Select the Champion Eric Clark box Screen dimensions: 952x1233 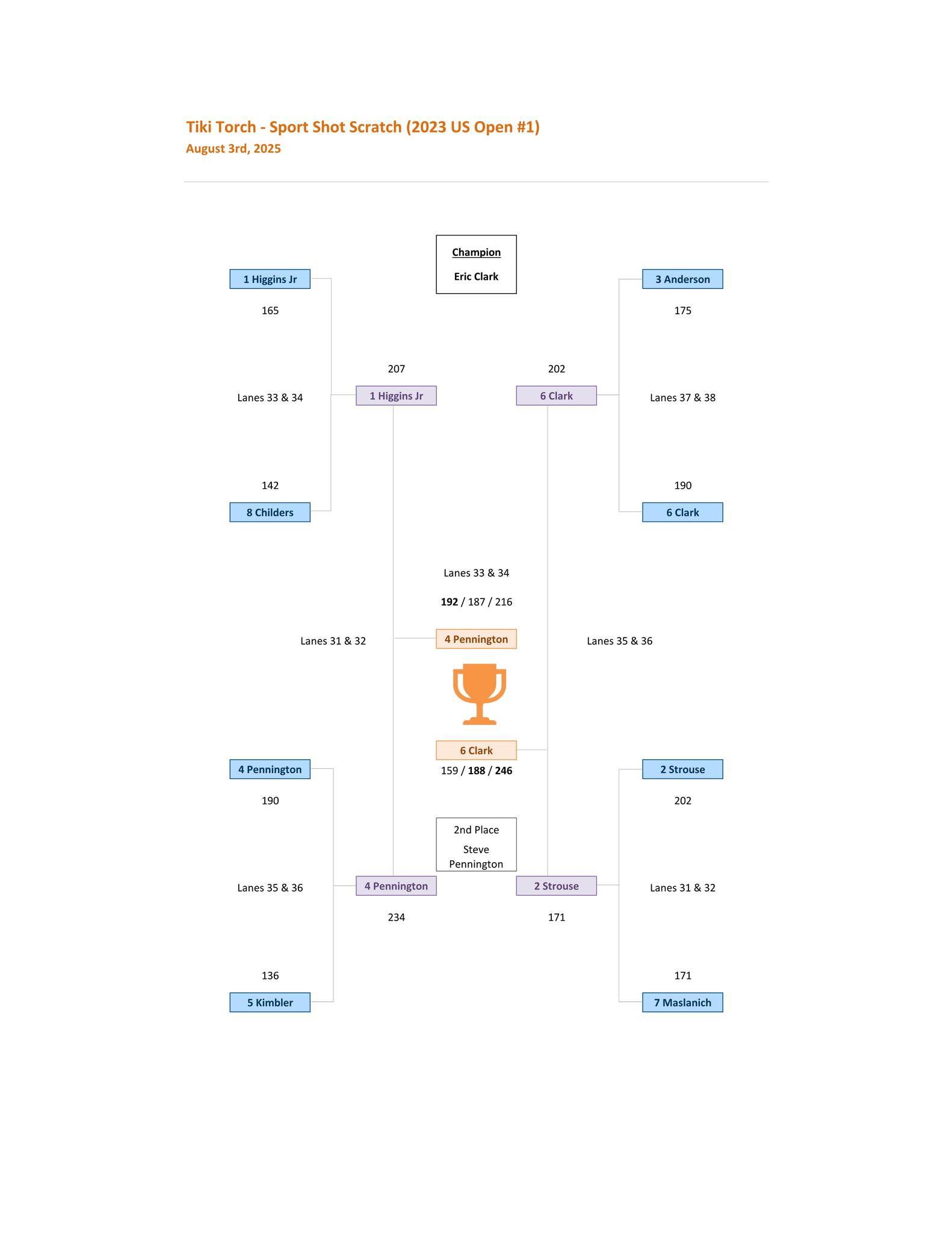[x=476, y=264]
